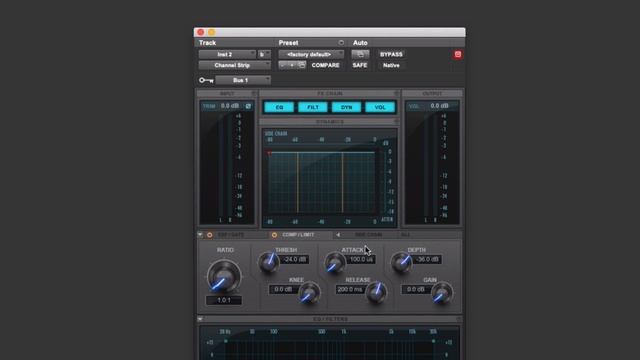
Task: Click the attack value field 100.0 us
Action: click(x=361, y=260)
